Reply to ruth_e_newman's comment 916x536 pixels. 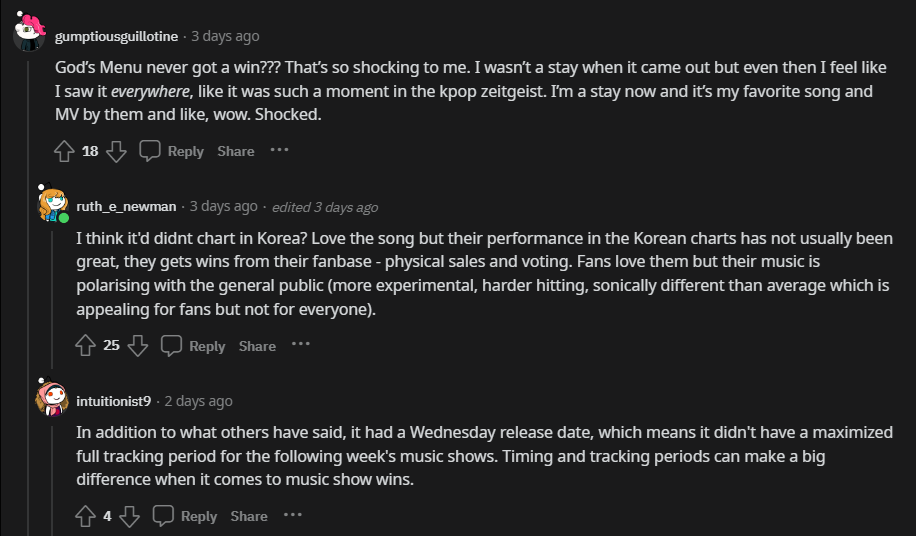193,346
